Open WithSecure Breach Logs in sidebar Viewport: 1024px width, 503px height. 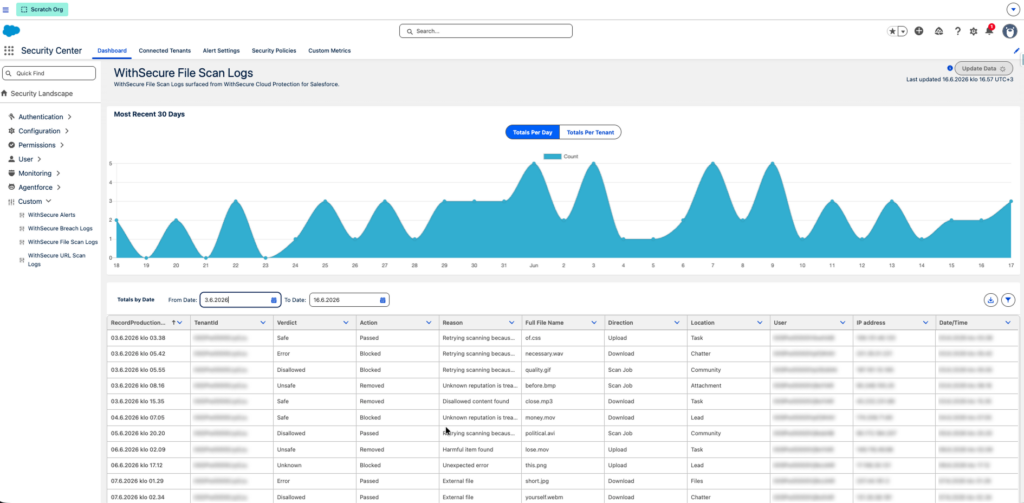click(60, 228)
